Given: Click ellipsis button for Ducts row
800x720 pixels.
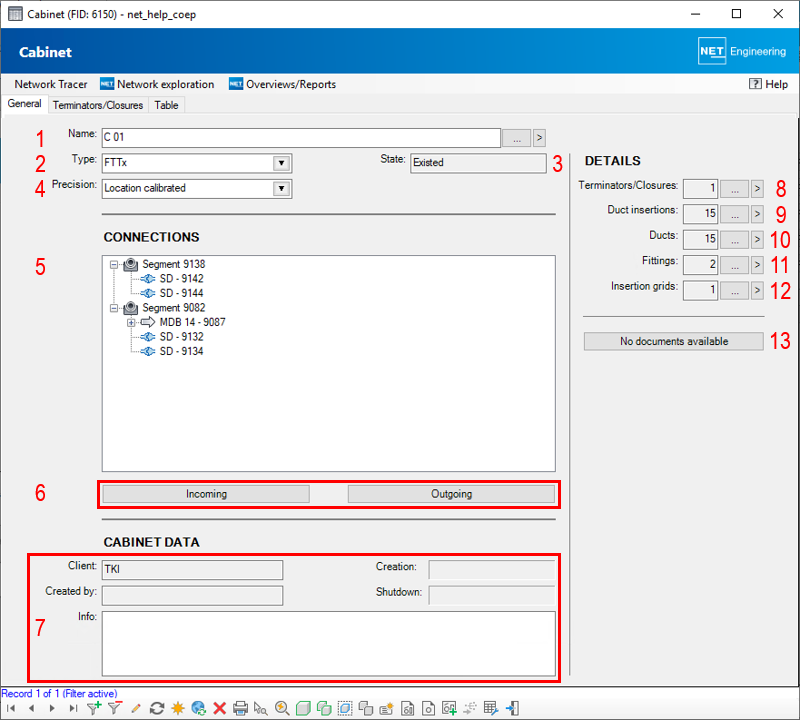Looking at the screenshot, I should coord(734,239).
